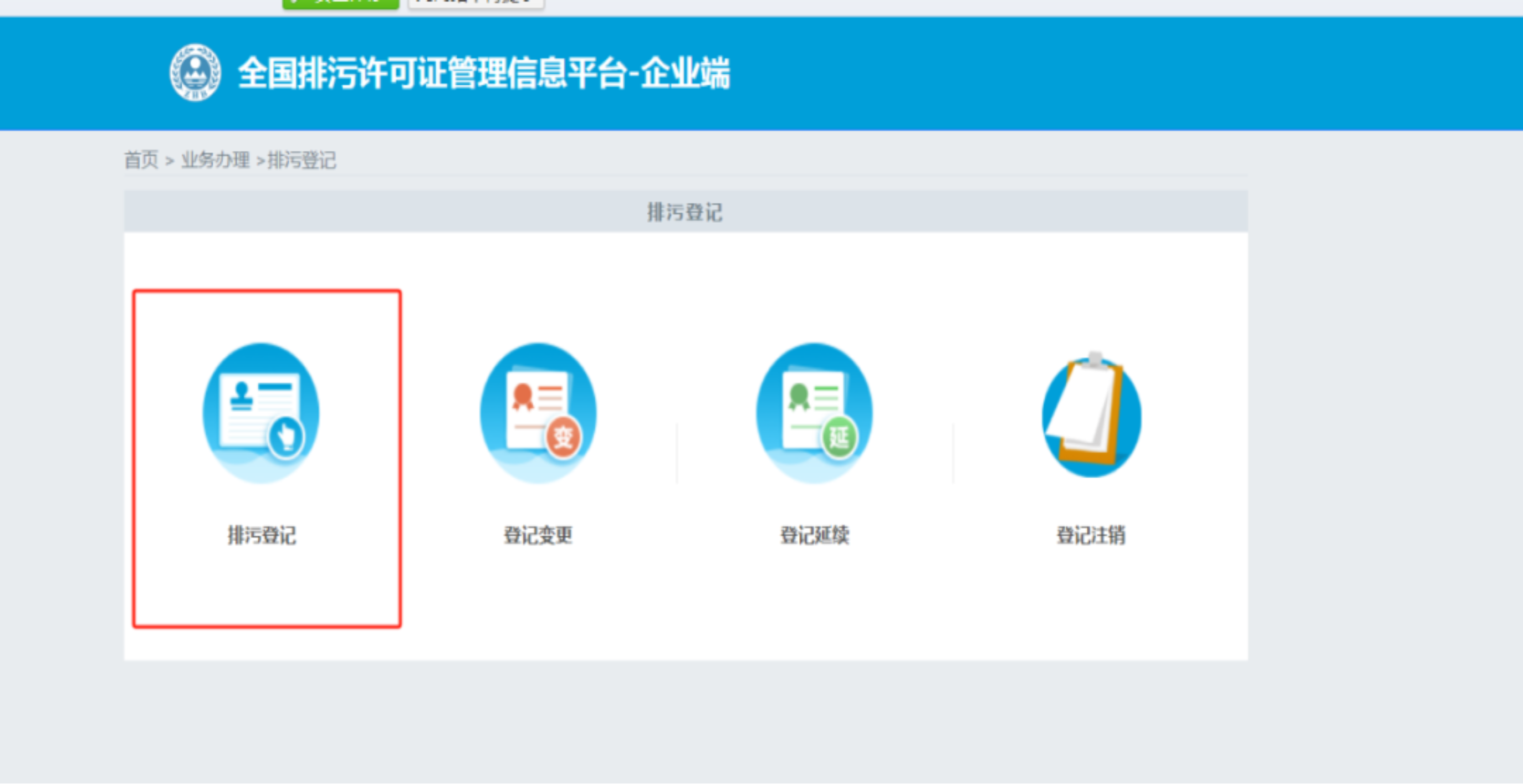Open 业务办理 from the breadcrumb

[x=215, y=160]
